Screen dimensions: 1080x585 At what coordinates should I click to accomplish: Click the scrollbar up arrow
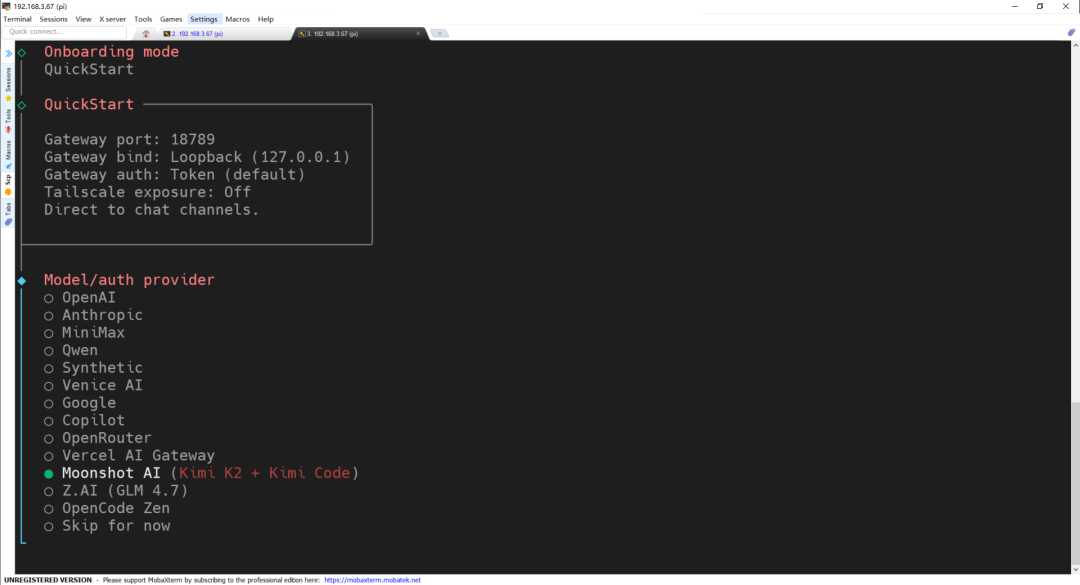1075,45
